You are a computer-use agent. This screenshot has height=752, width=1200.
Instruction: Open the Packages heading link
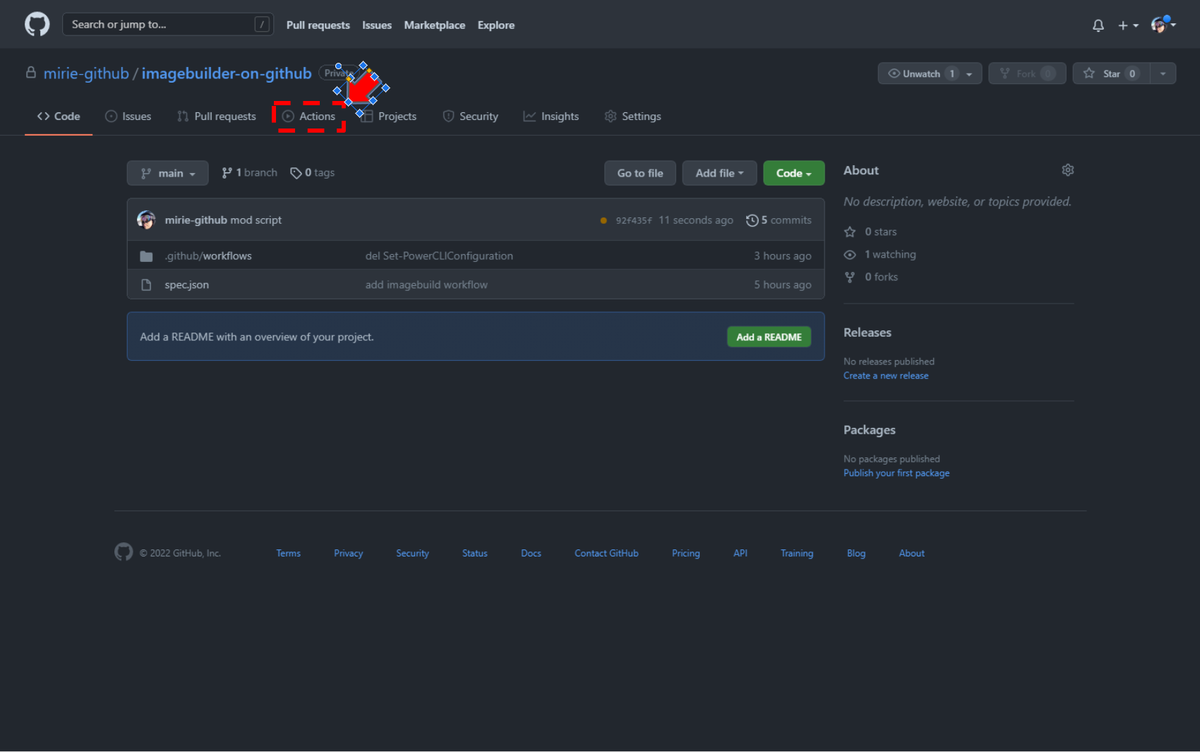pos(869,430)
